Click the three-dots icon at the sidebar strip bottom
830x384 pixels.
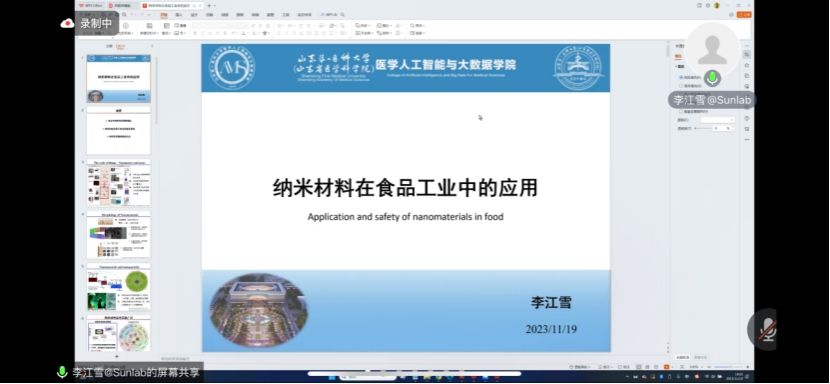coord(747,139)
